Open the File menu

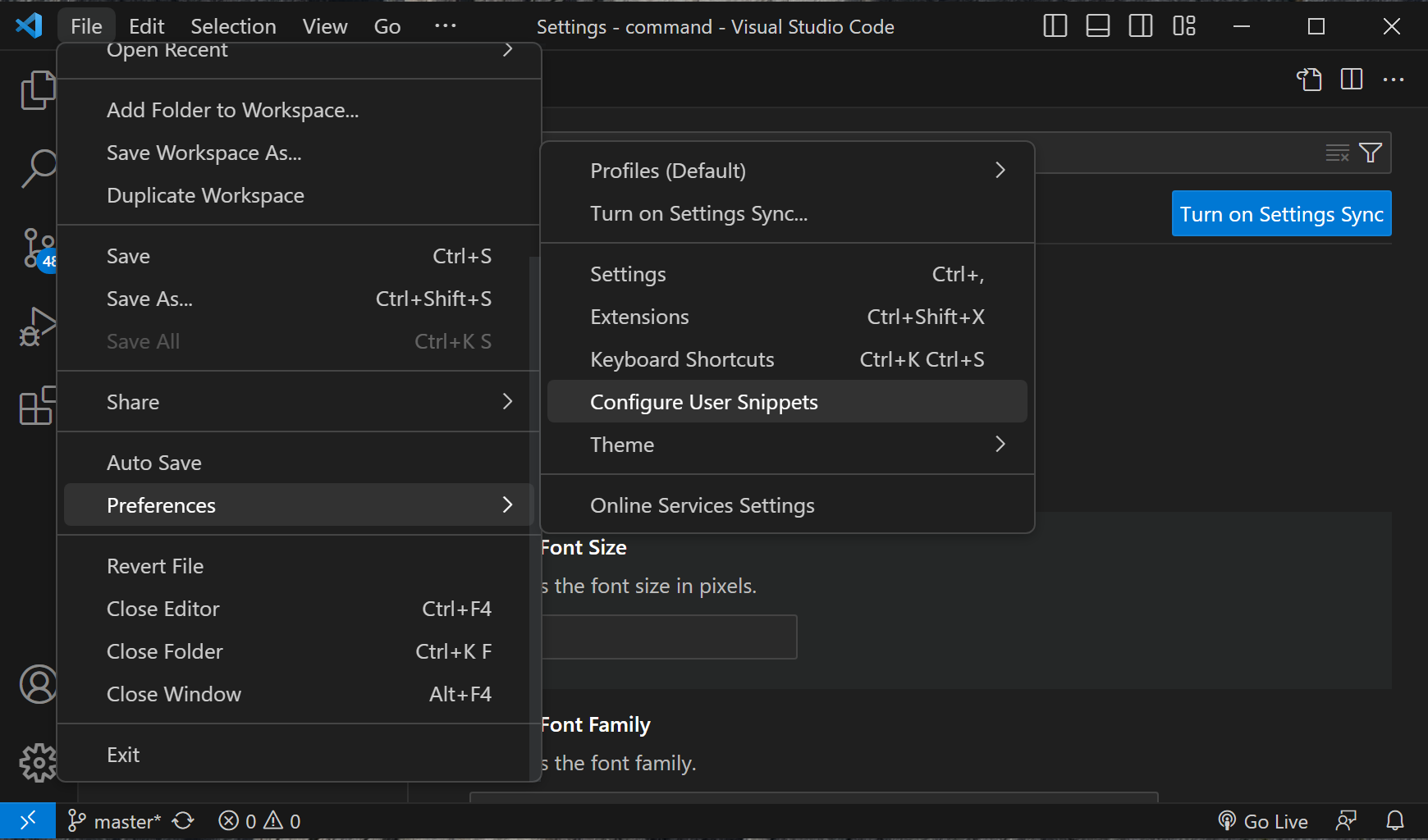(86, 26)
